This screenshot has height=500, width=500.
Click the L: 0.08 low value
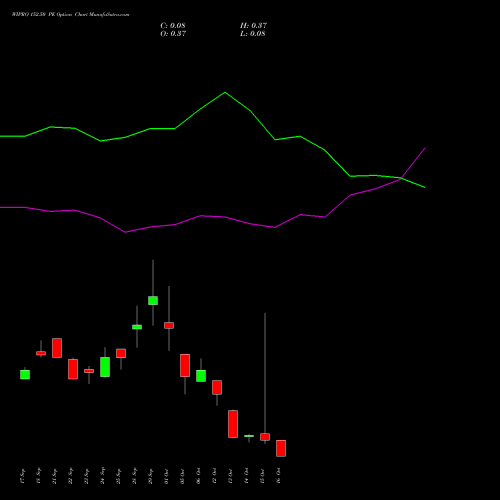click(x=253, y=34)
